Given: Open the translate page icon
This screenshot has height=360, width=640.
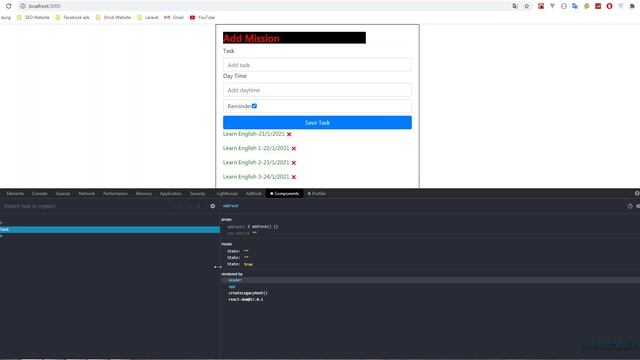Looking at the screenshot, I should click(x=515, y=6).
